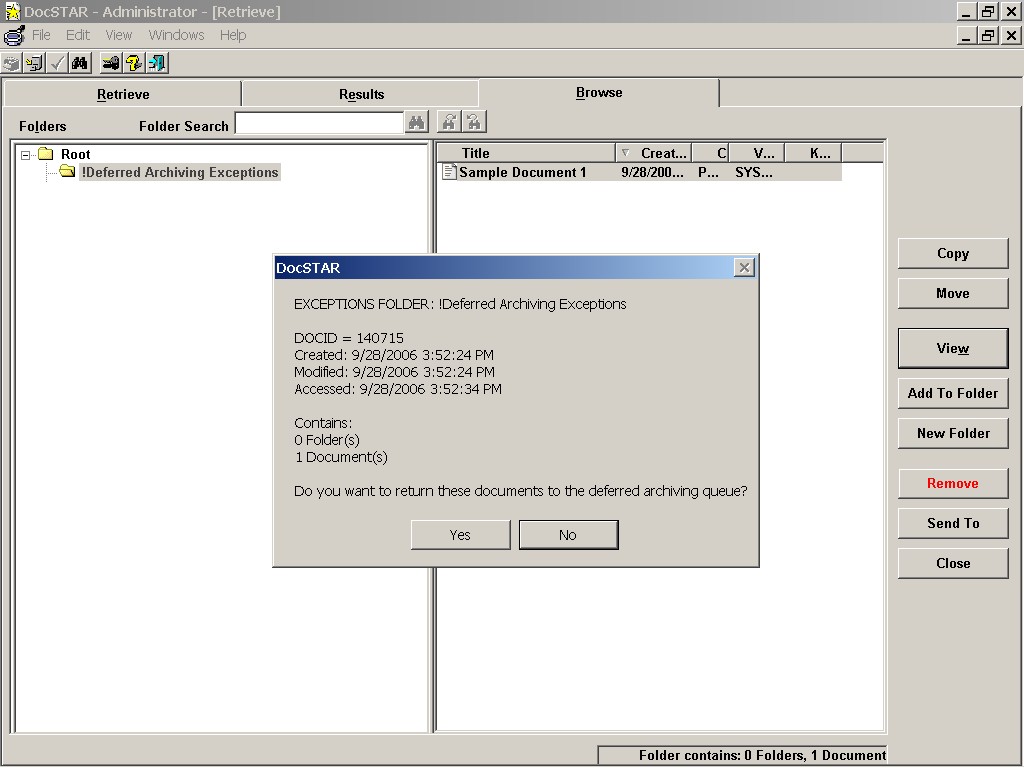Viewport: 1024px width, 768px height.
Task: Click the DOCID = 140715 text
Action: click(x=349, y=338)
